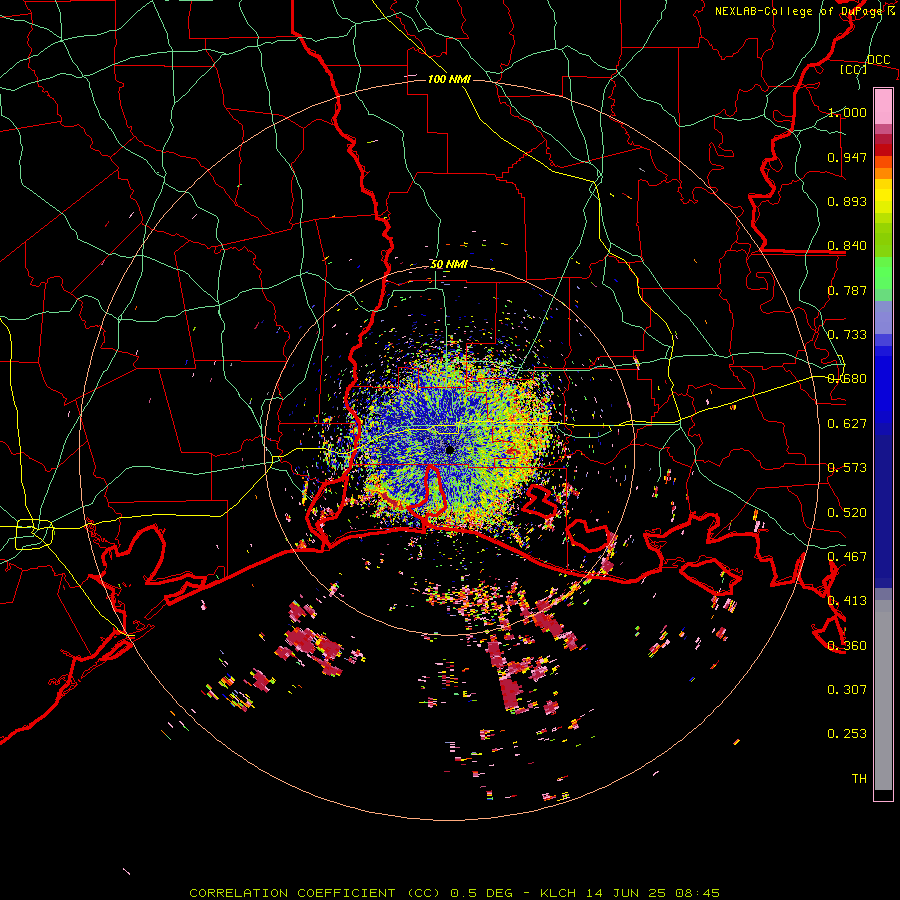
Task: Click the 0.253 legend value
Action: [x=847, y=734]
